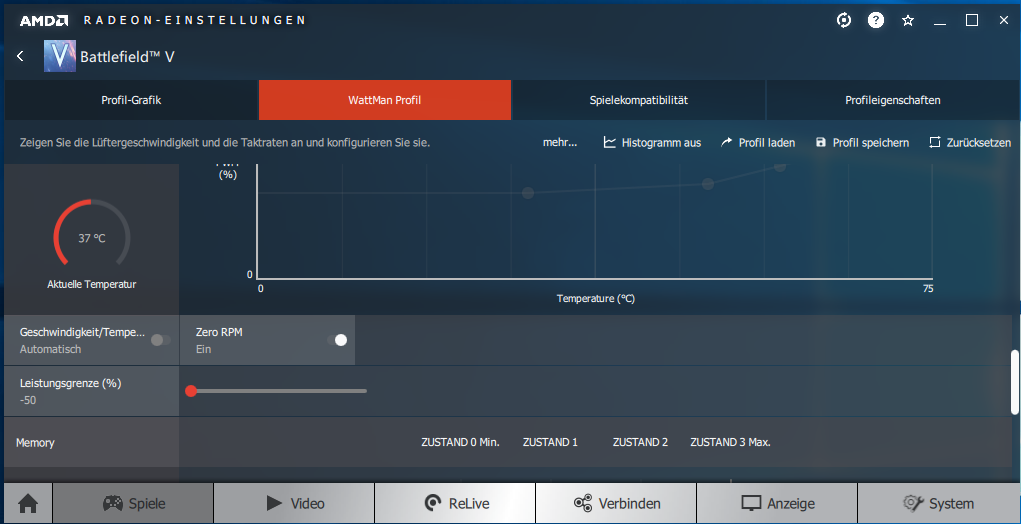
Task: Click the second fan curve point
Action: 708,184
